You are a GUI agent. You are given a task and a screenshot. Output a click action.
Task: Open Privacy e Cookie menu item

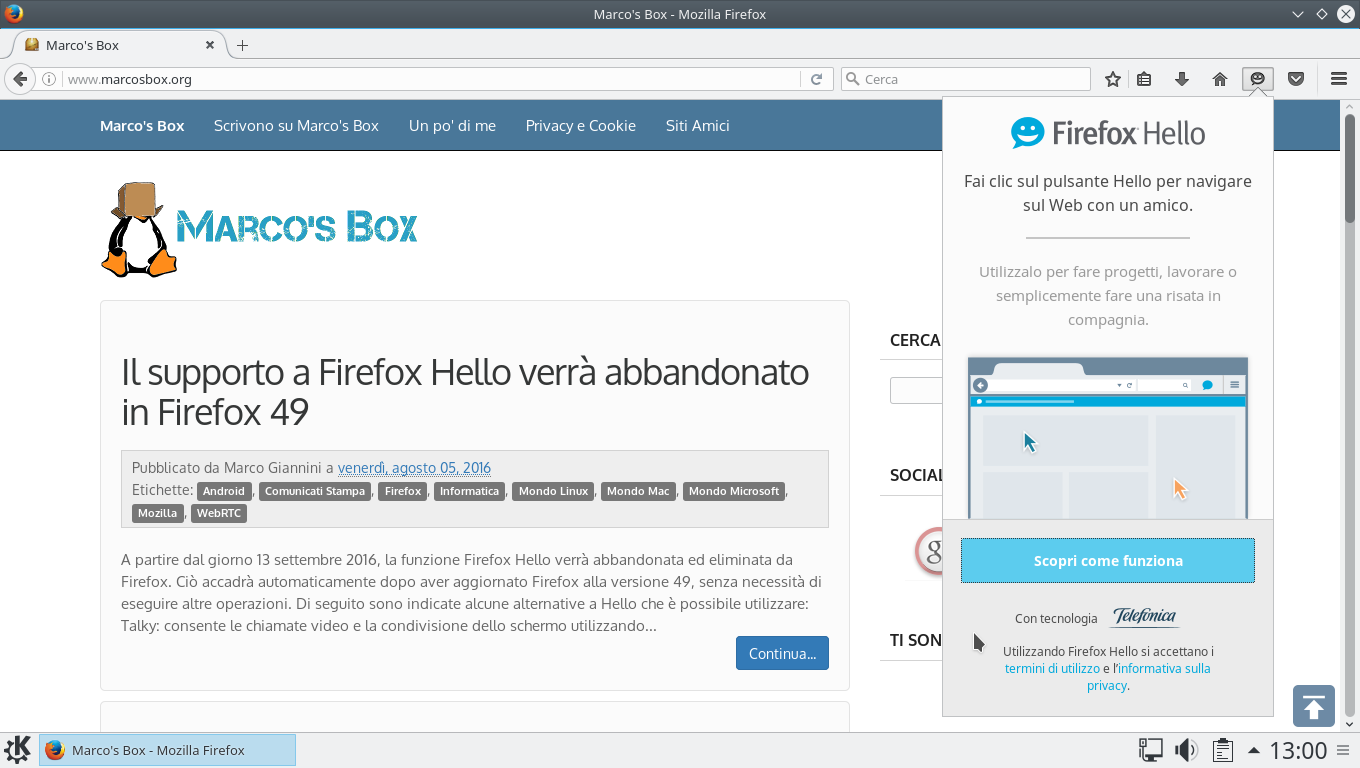pos(581,126)
